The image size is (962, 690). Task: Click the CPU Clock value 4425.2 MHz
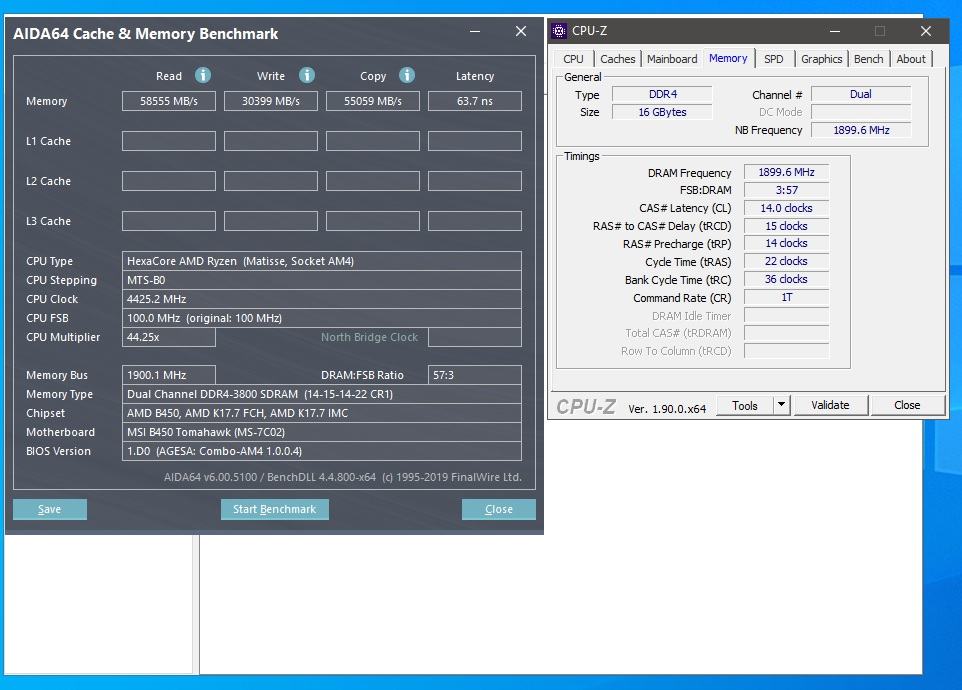click(321, 299)
